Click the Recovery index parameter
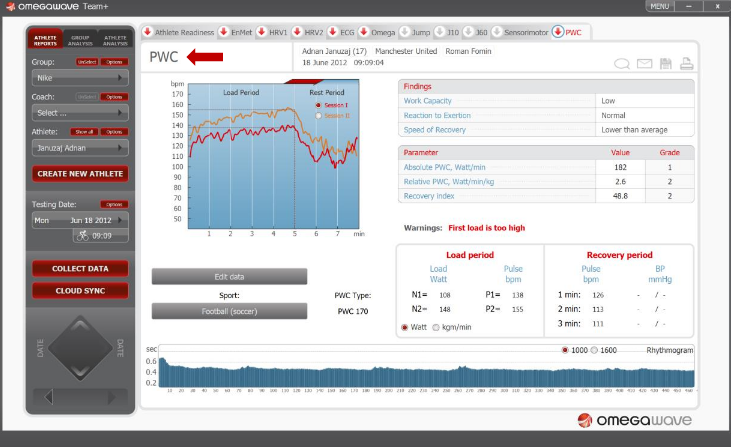This screenshot has width=731, height=447. coord(429,196)
